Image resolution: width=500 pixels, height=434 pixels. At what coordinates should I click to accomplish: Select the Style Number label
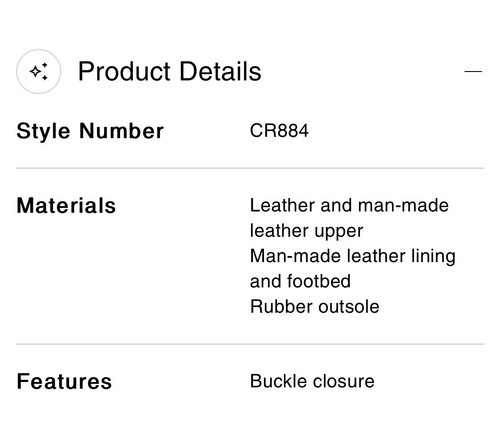[x=90, y=131]
